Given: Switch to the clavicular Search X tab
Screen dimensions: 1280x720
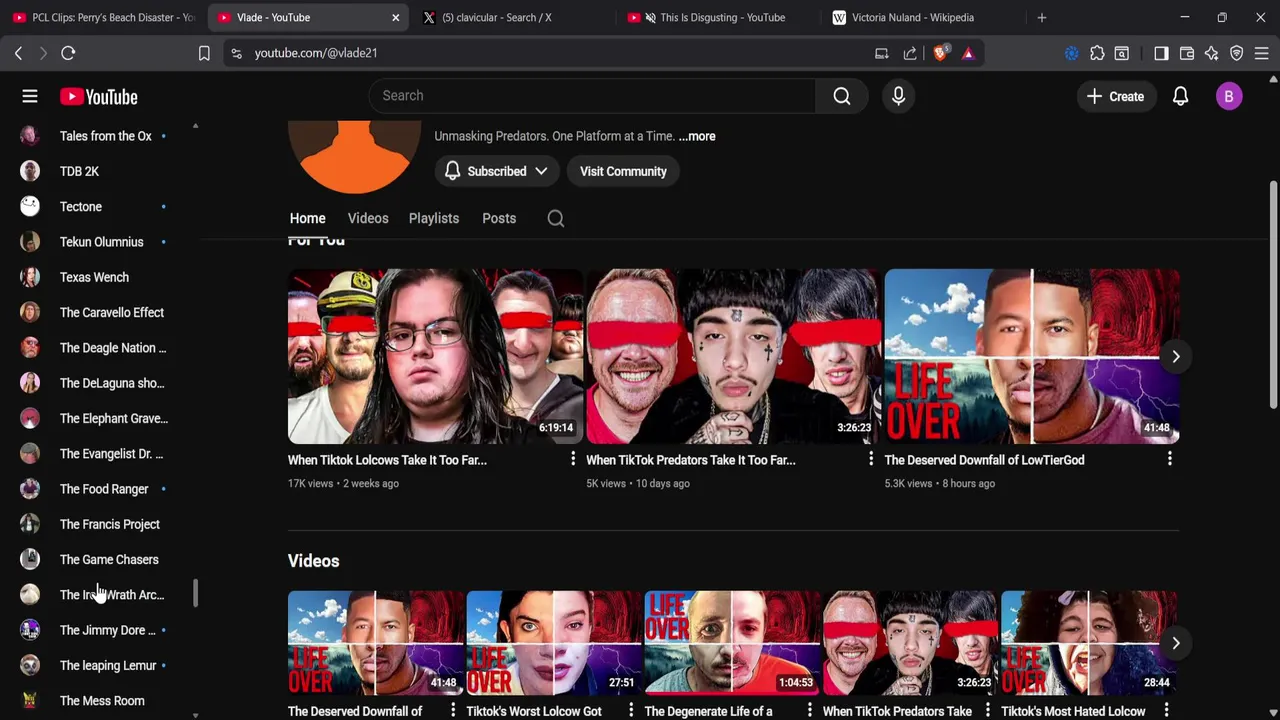Looking at the screenshot, I should (512, 17).
